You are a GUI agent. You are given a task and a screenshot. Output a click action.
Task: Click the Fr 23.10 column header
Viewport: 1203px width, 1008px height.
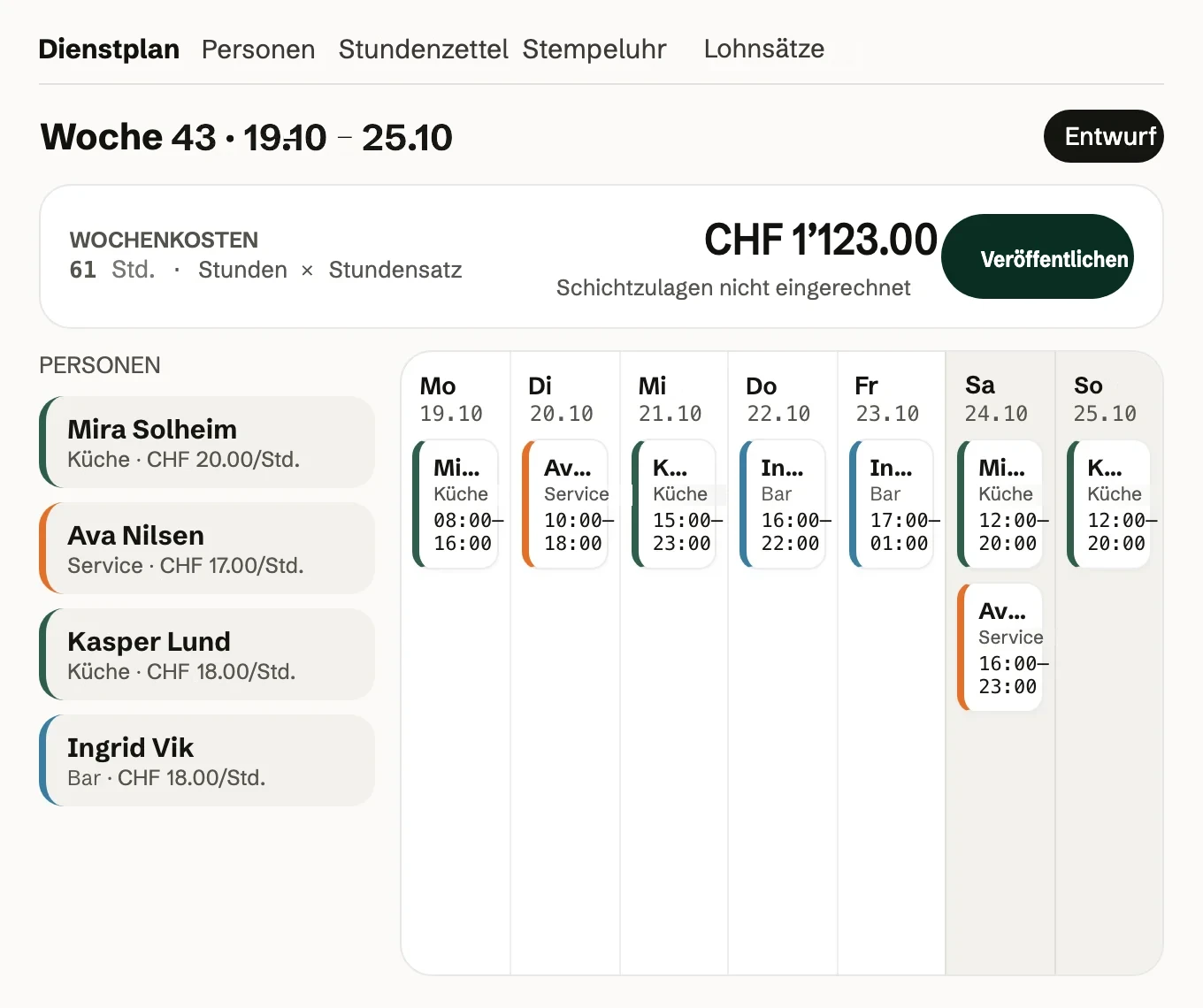pos(887,399)
